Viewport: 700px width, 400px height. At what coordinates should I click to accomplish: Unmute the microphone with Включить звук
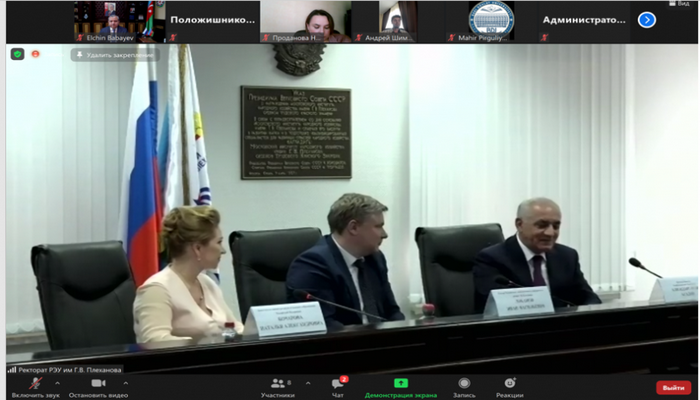pyautogui.click(x=34, y=385)
